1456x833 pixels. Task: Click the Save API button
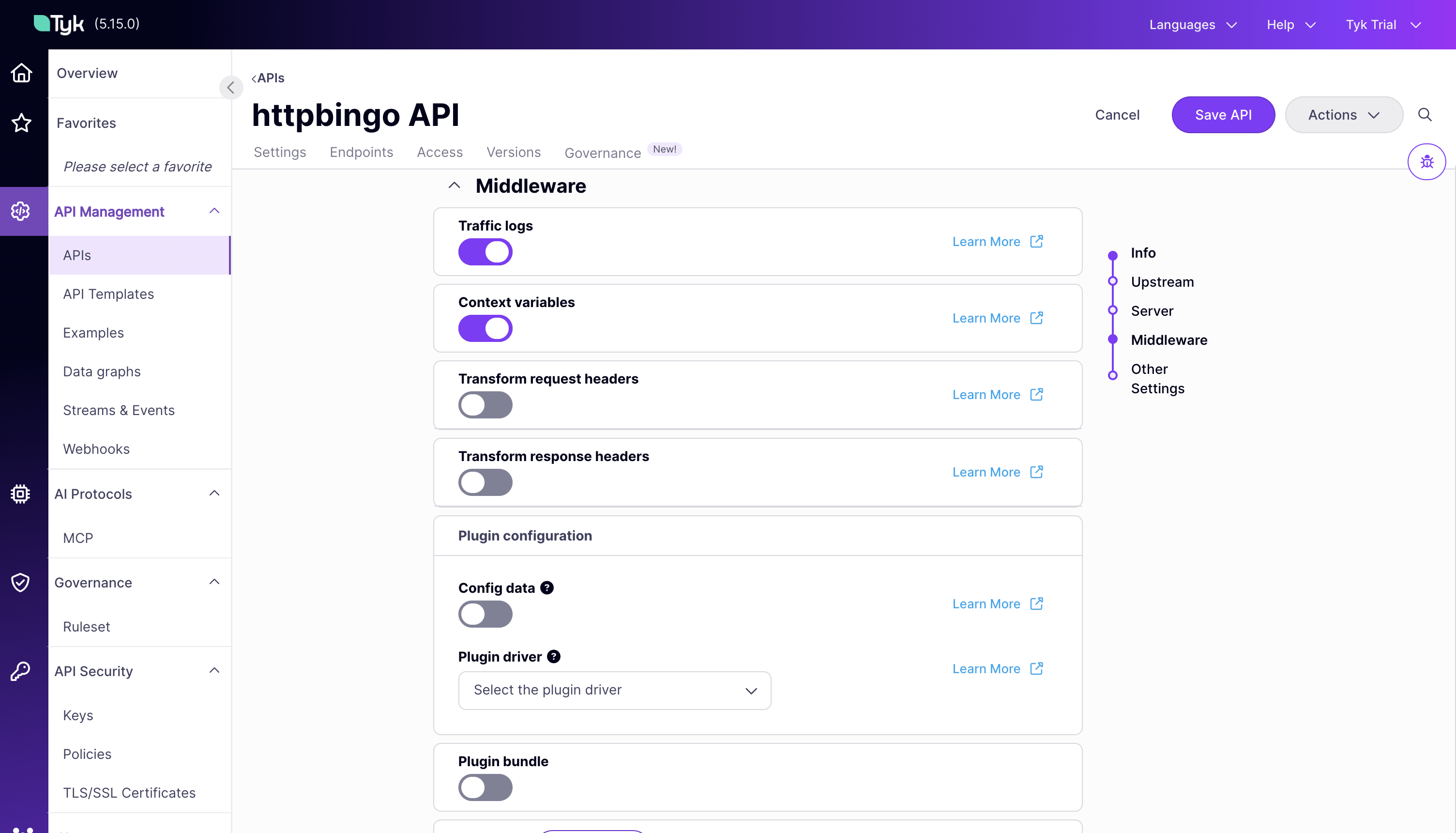pyautogui.click(x=1223, y=114)
